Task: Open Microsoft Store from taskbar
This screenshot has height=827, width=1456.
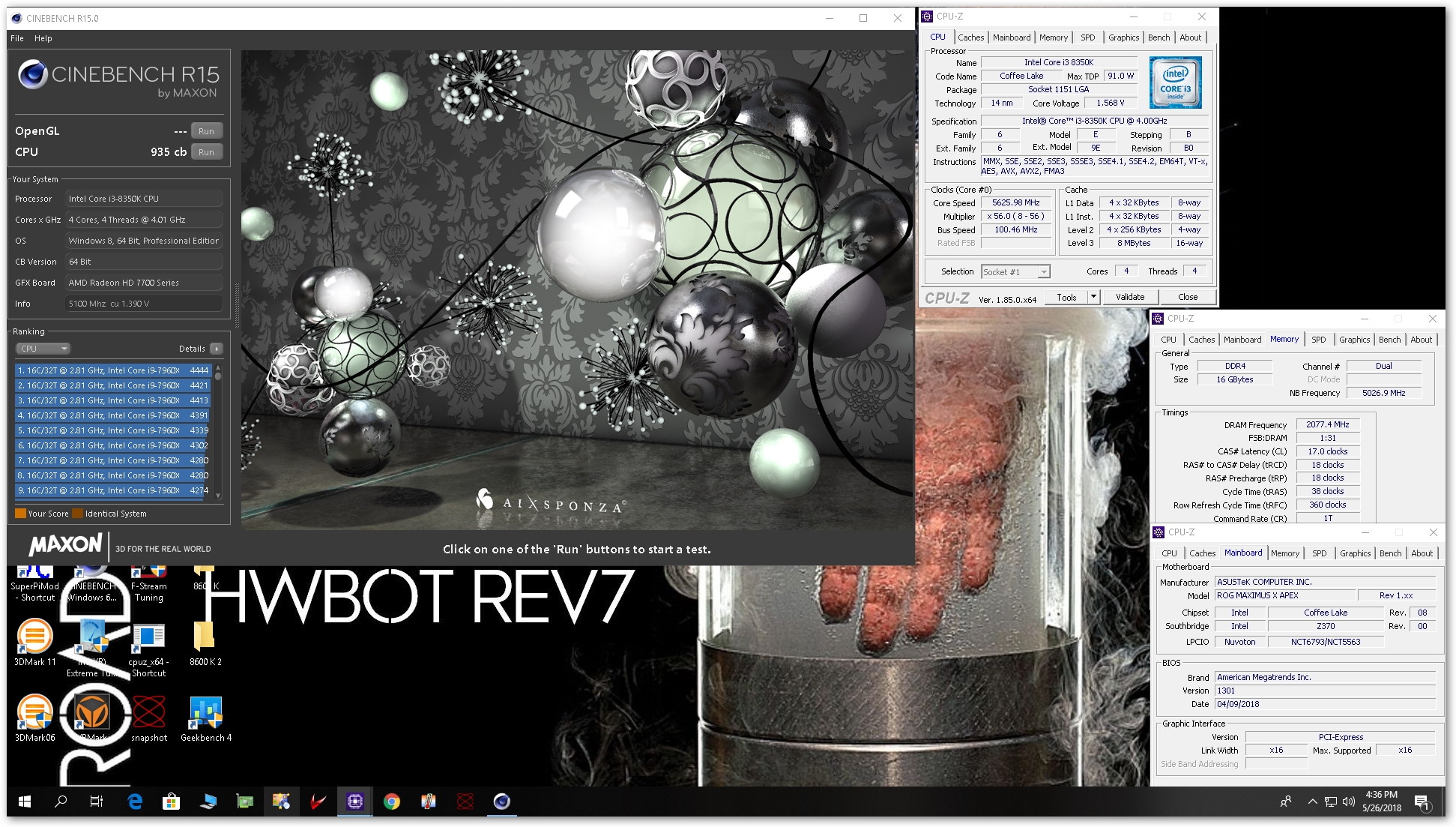Action: coord(171,802)
